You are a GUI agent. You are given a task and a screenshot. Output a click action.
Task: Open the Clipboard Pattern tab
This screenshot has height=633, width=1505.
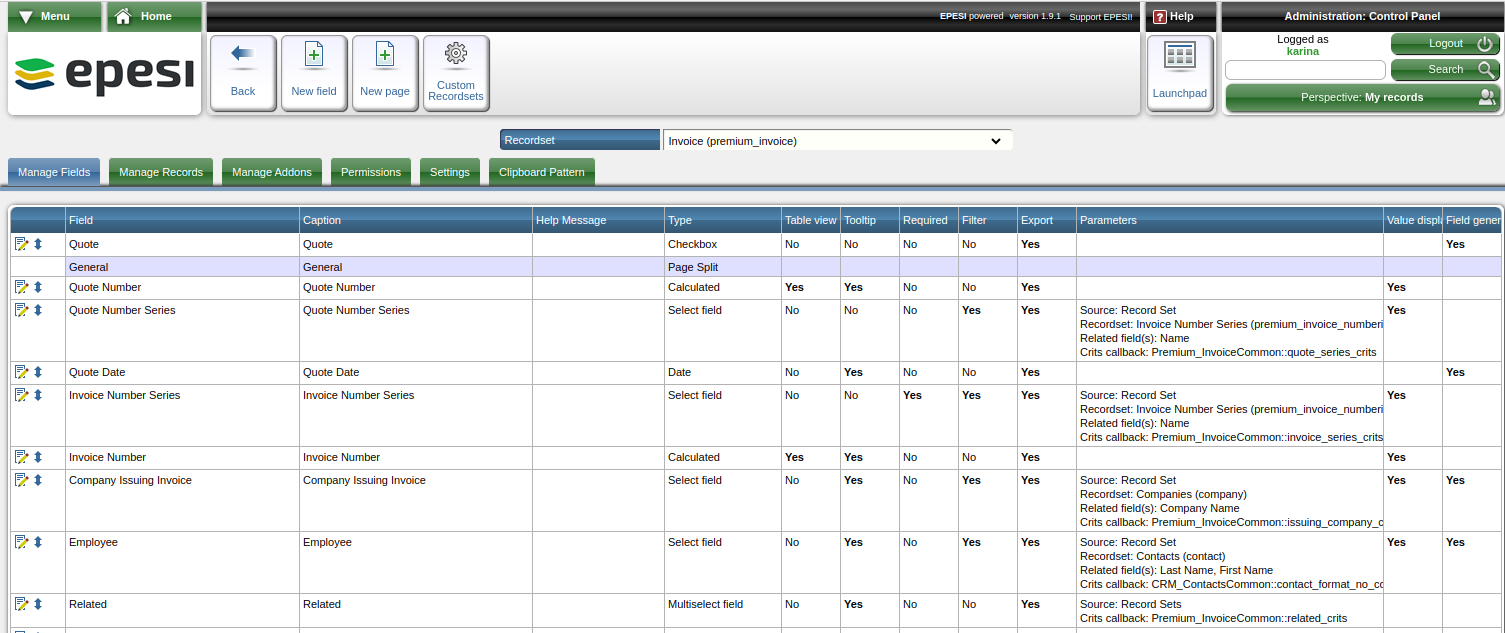click(x=542, y=172)
